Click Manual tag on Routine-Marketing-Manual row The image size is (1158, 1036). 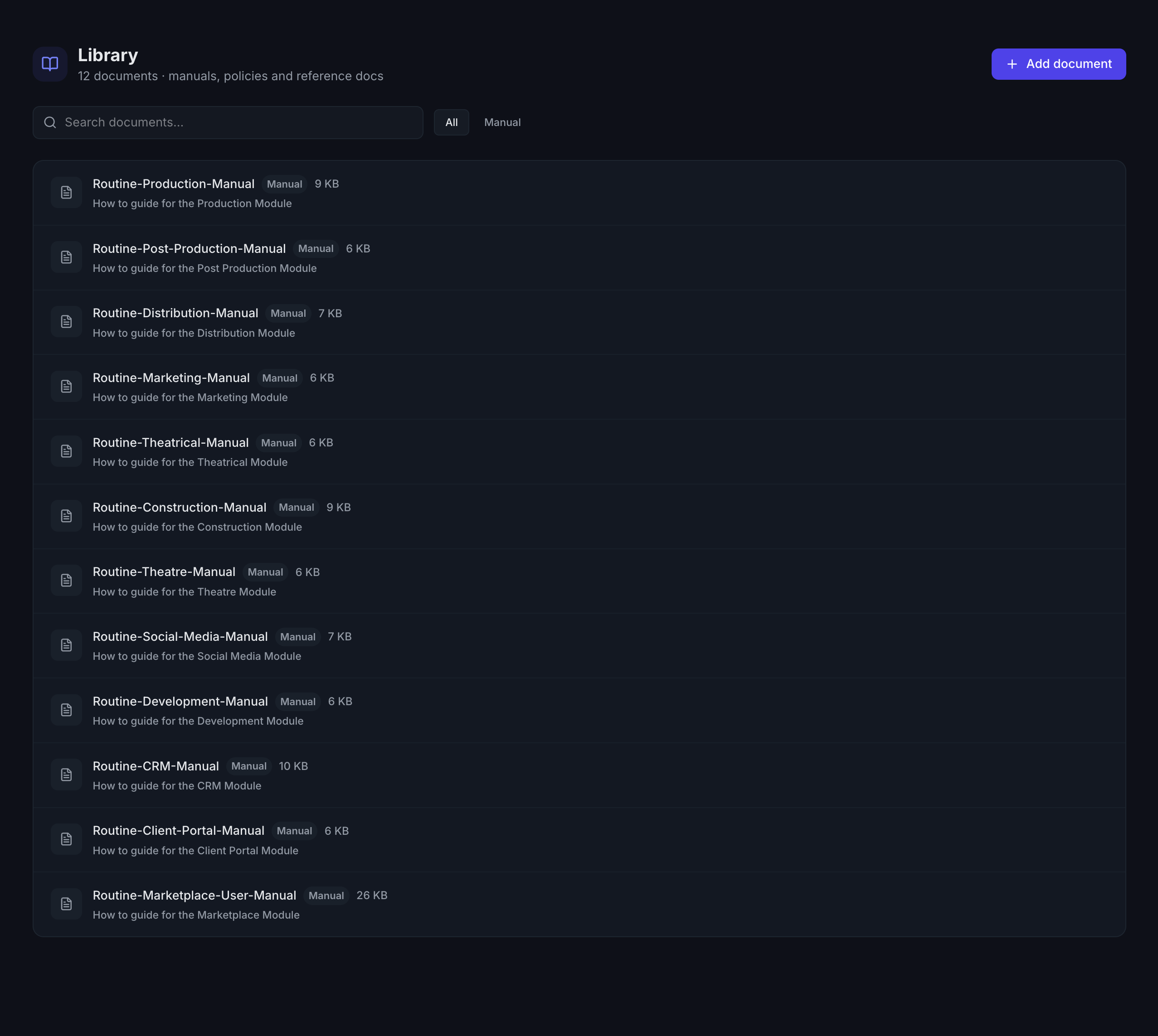coord(280,378)
